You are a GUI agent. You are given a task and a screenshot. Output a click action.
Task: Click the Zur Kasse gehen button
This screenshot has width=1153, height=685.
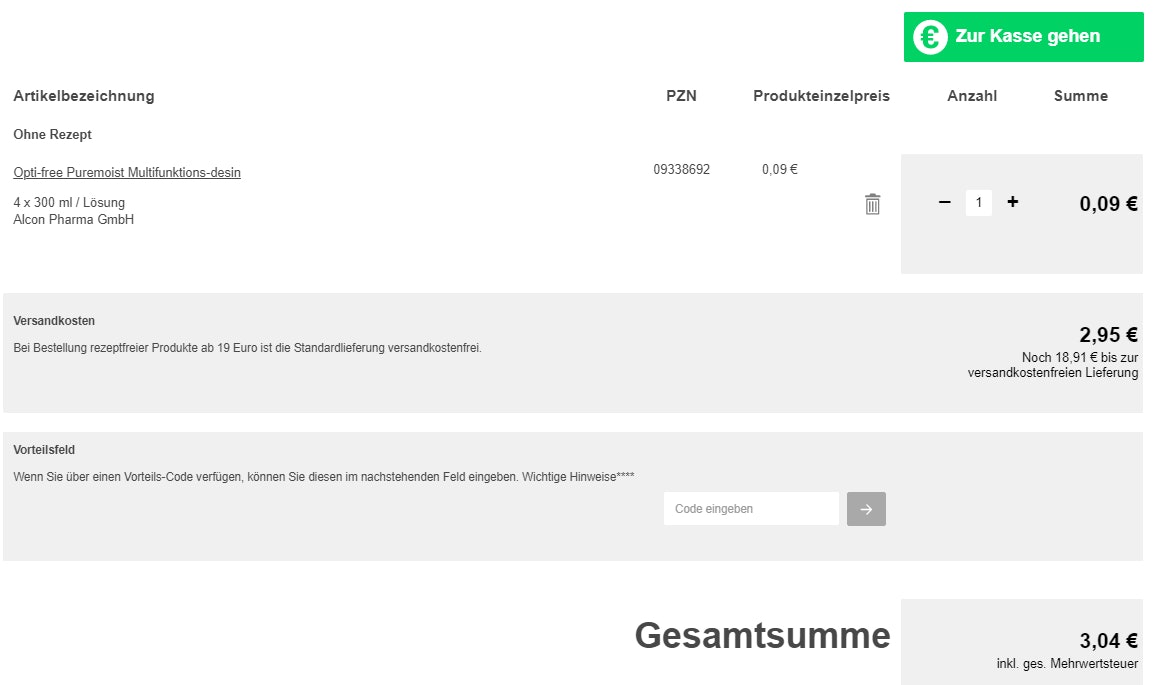pyautogui.click(x=1026, y=37)
